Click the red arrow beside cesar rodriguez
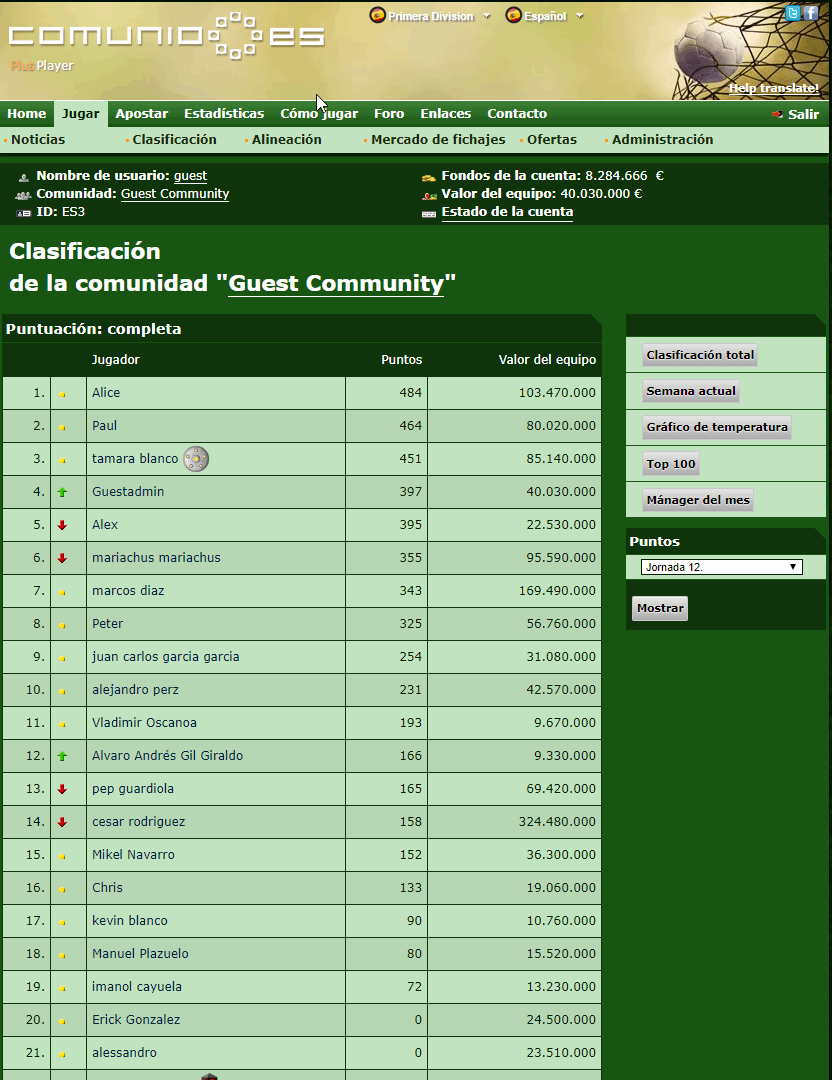The height and width of the screenshot is (1080, 832). 62,822
